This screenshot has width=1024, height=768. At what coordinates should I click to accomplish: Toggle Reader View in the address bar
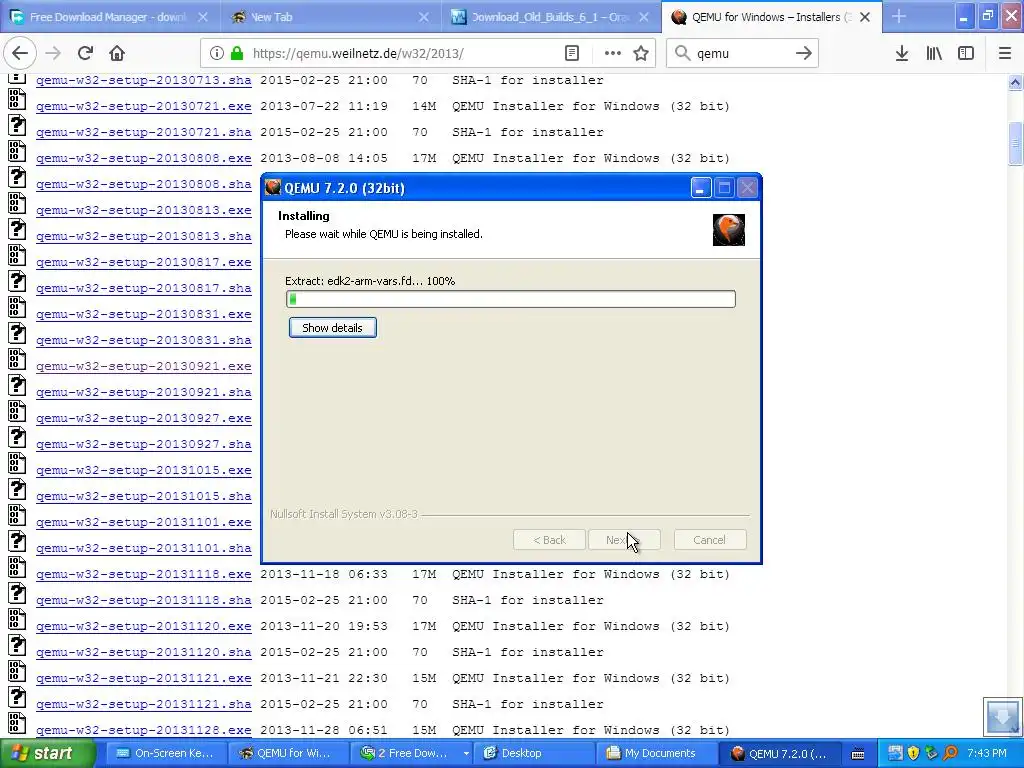572,54
